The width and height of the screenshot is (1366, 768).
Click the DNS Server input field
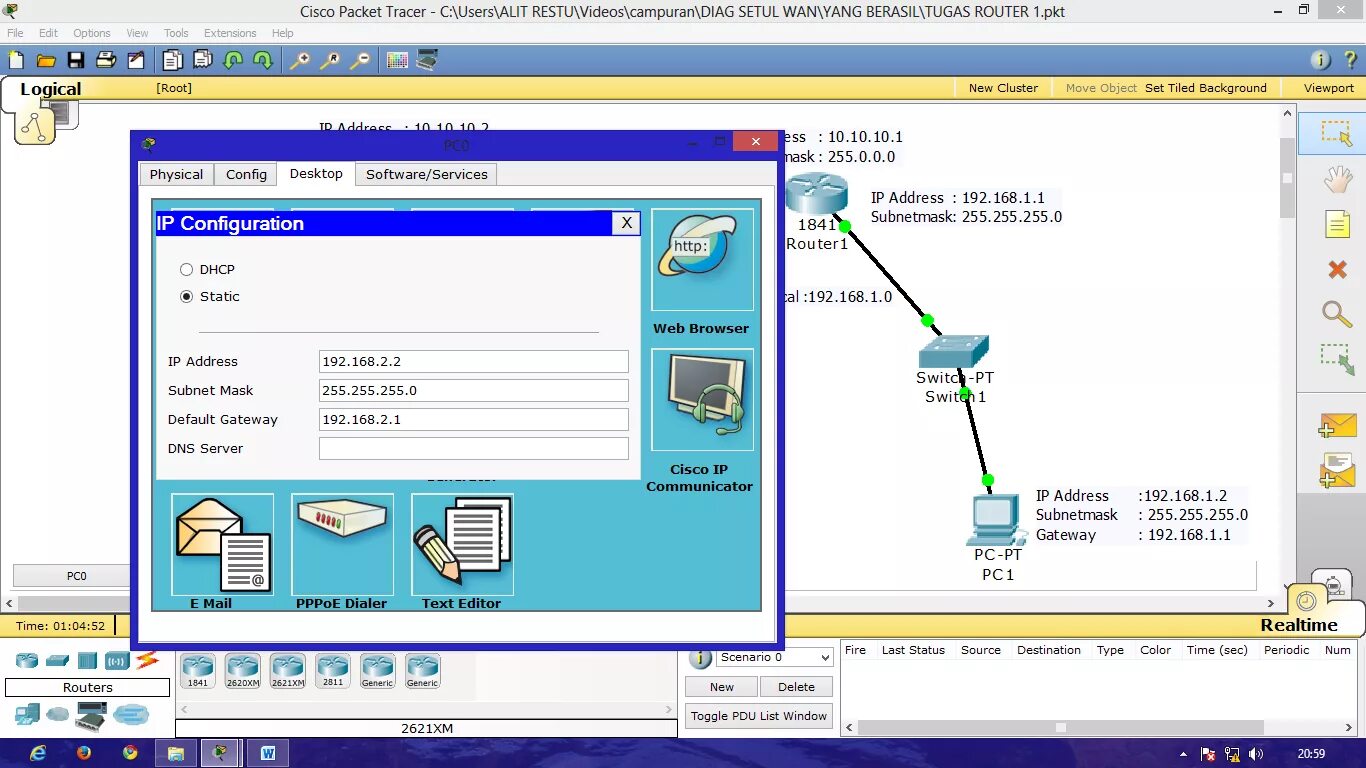point(474,449)
